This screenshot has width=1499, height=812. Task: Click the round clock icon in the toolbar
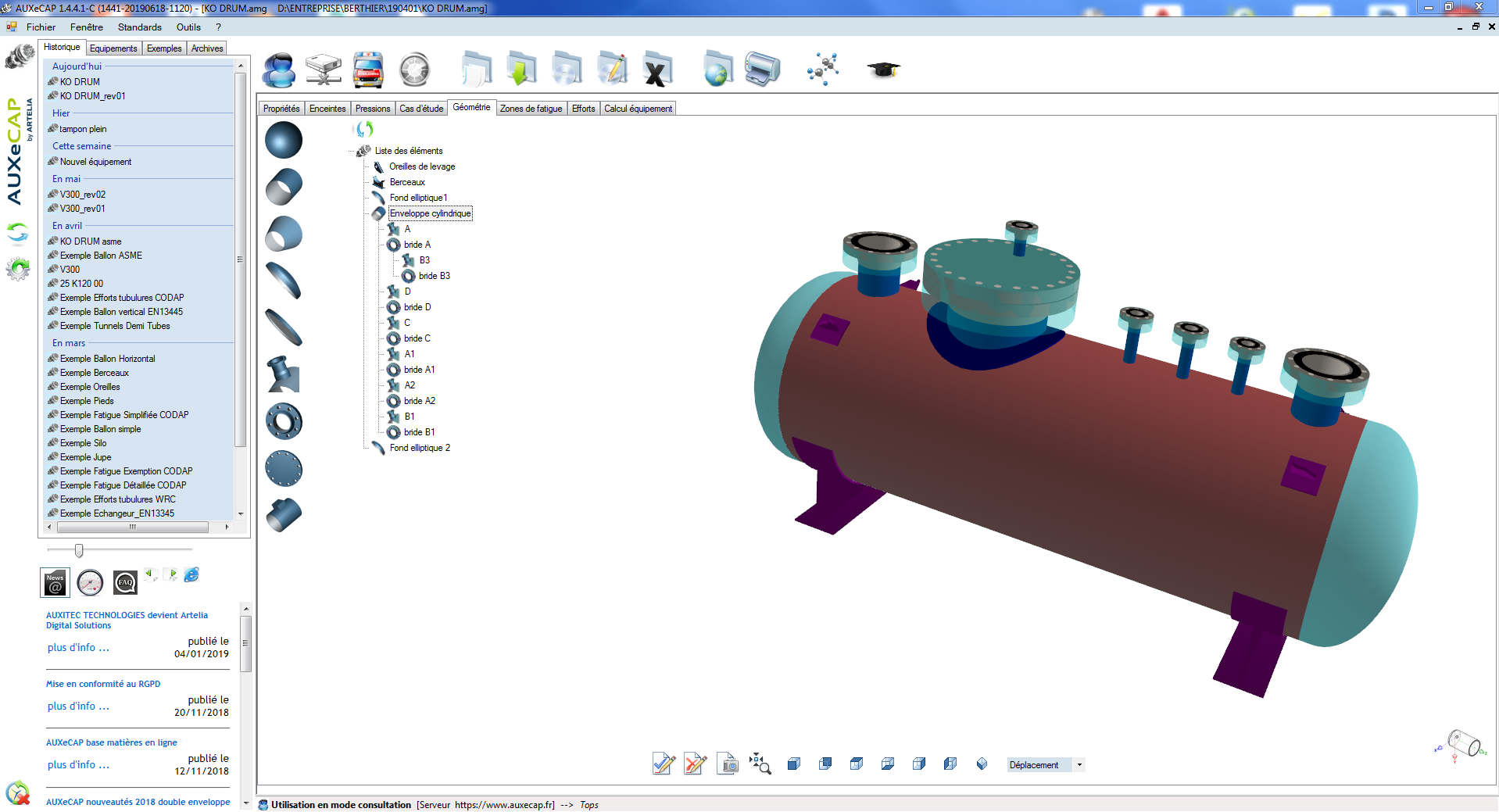[414, 70]
